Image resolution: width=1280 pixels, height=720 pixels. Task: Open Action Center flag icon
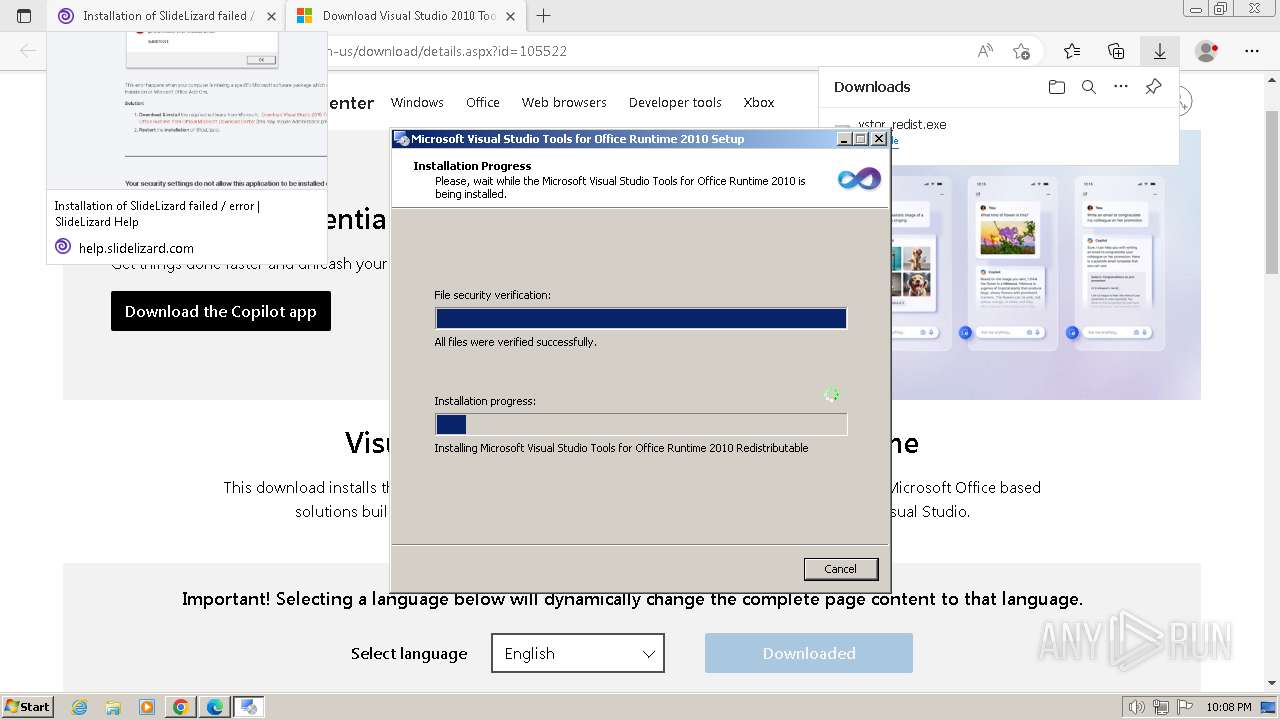(x=1184, y=707)
